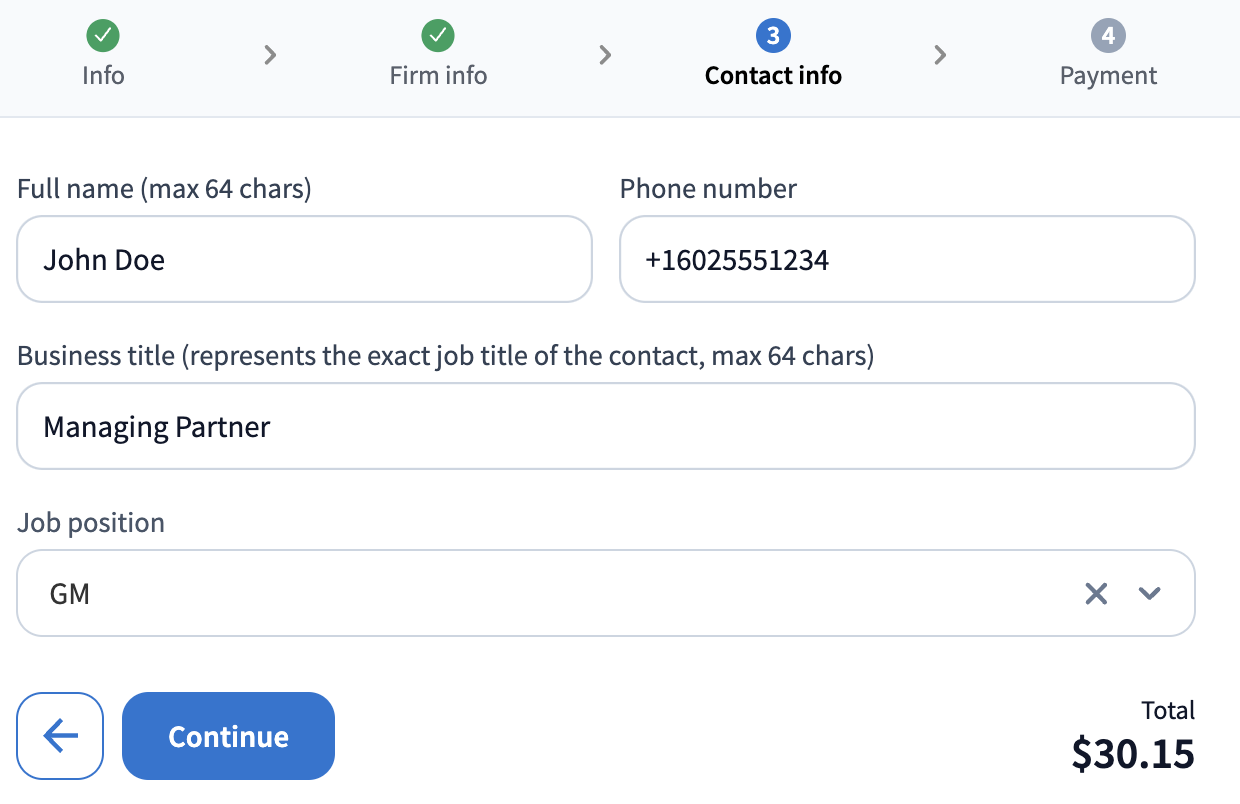Go back using the left arrow button
The width and height of the screenshot is (1240, 804).
[60, 736]
